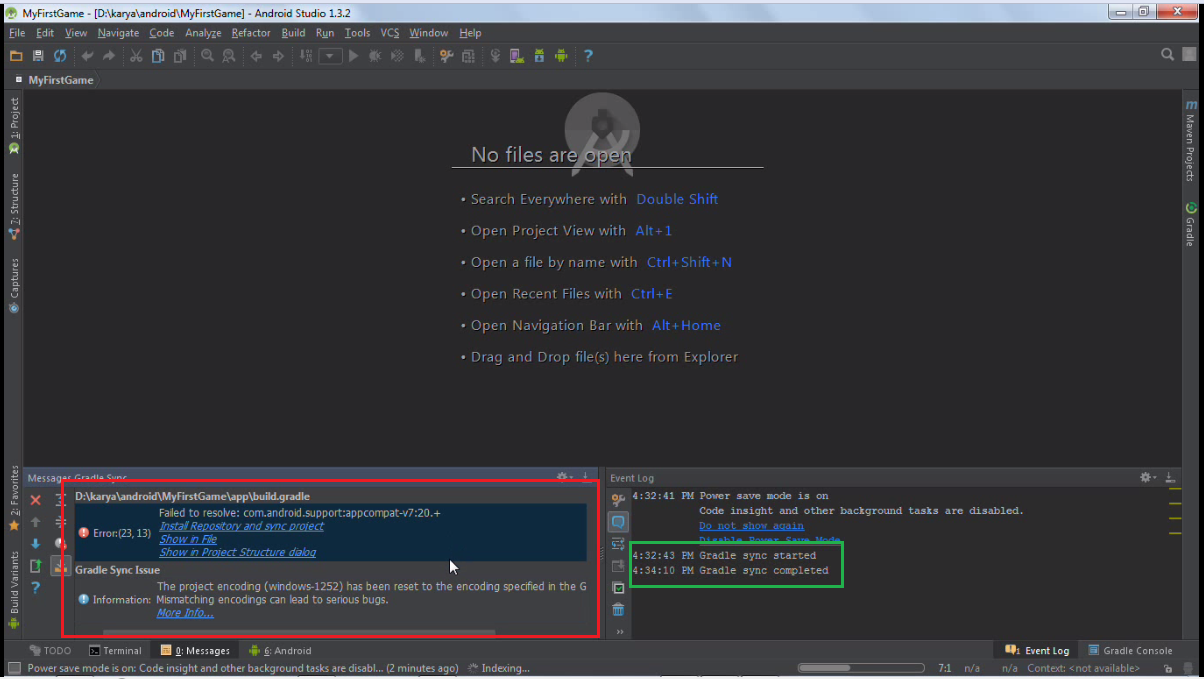
Task: Click the Search Everywhere magnifier icon
Action: pos(1167,55)
